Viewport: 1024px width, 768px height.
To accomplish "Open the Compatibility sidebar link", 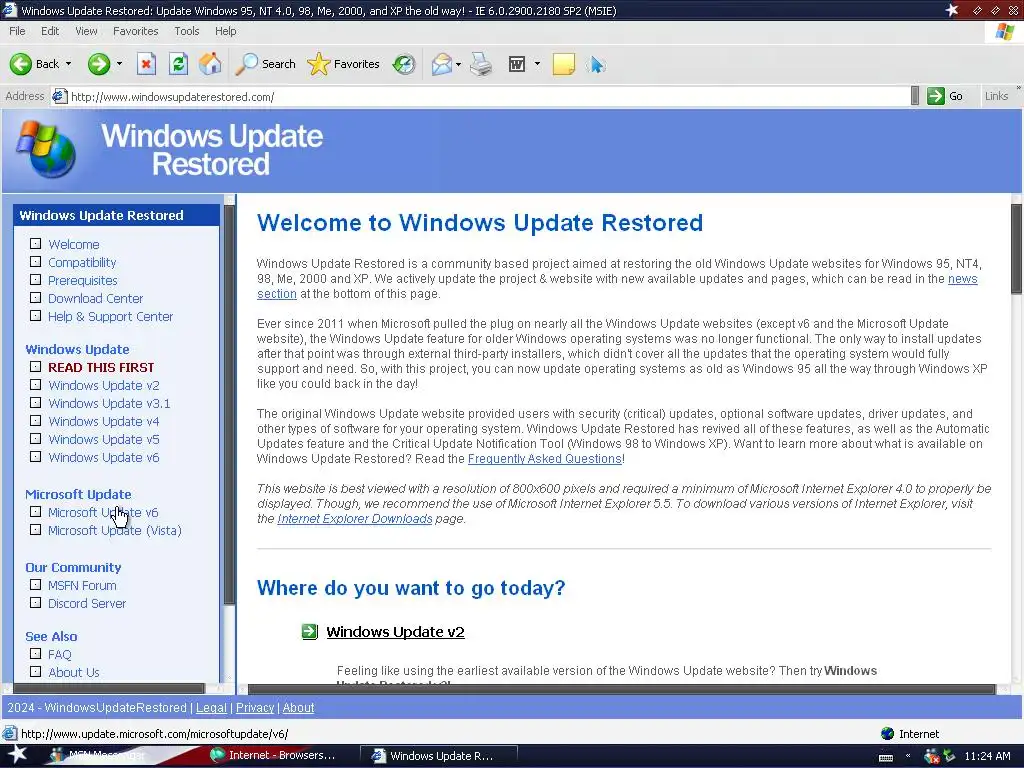I will pyautogui.click(x=82, y=263).
